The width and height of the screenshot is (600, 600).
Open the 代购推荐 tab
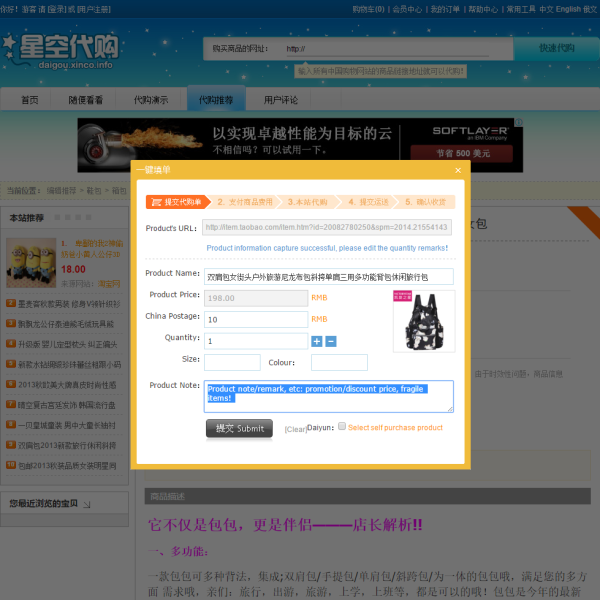coord(215,100)
